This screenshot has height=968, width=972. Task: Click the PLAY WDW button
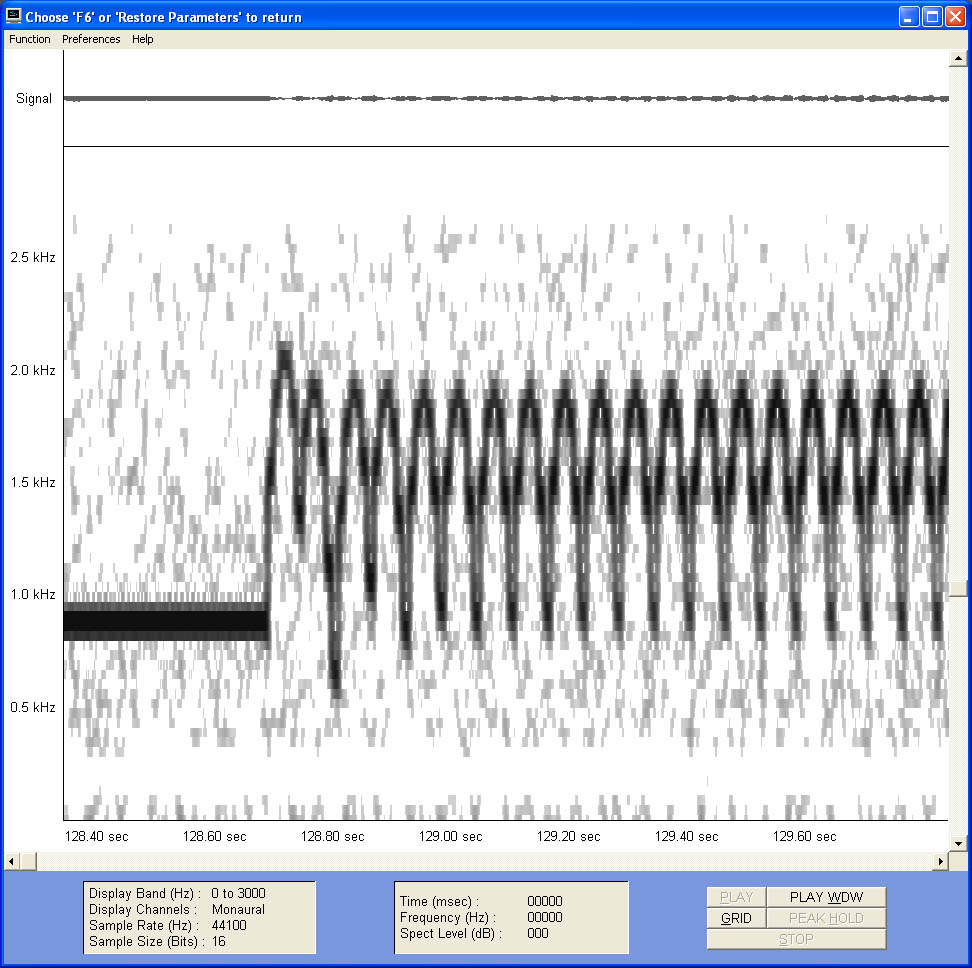coord(826,897)
